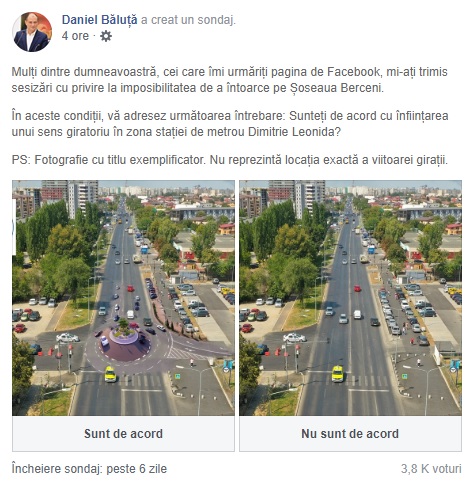Click the PS: Fotografie cu titlu exemplificator paragraph
The image size is (474, 490).
[x=230, y=160]
